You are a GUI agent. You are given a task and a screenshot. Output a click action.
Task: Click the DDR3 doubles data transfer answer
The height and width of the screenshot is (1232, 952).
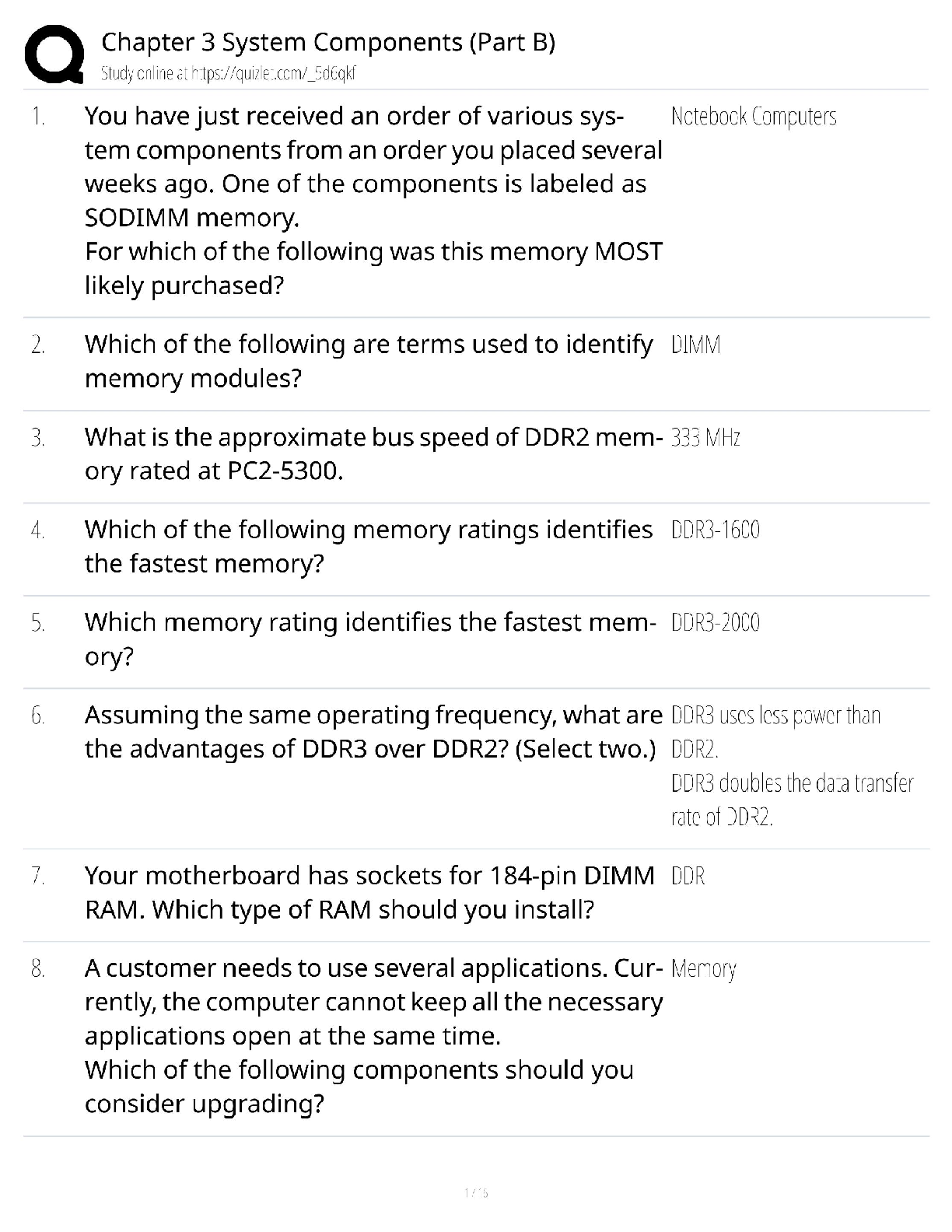(x=791, y=800)
